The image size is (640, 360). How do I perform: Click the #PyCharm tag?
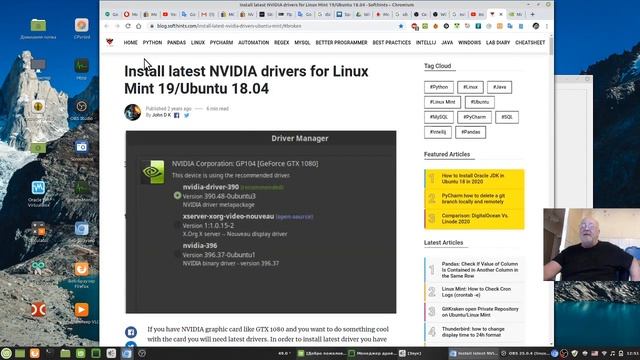(x=474, y=117)
